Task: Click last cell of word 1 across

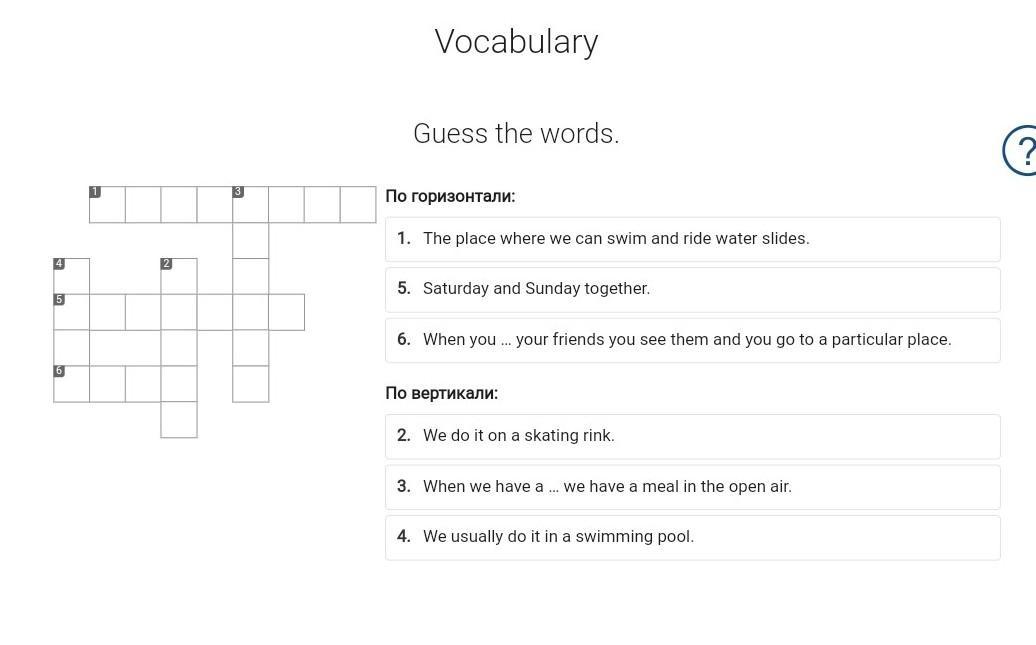Action: pos(358,205)
